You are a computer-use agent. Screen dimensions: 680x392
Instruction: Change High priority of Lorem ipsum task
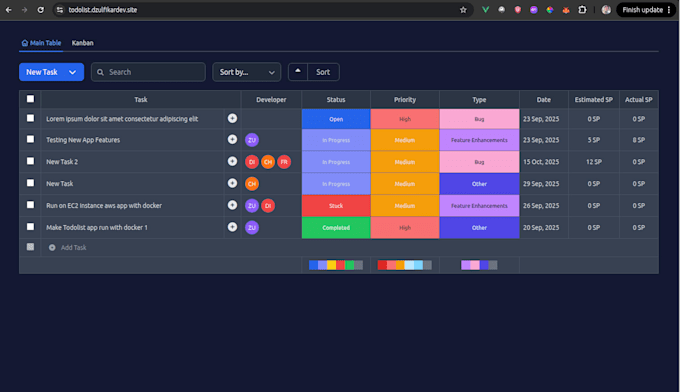tap(405, 119)
